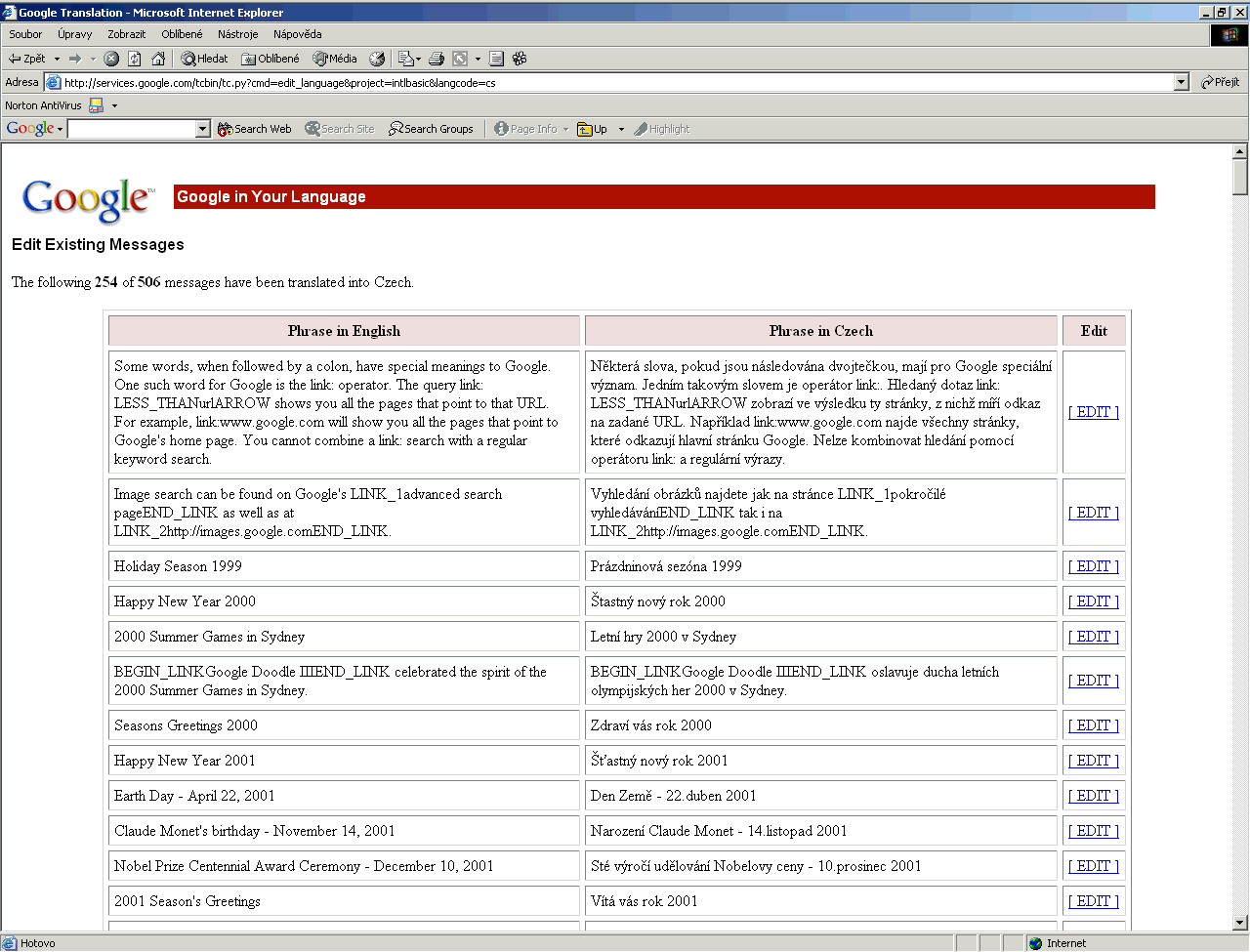This screenshot has height=952, width=1250.
Task: Edit the Nobel Prize Centennial row
Action: pyautogui.click(x=1094, y=866)
